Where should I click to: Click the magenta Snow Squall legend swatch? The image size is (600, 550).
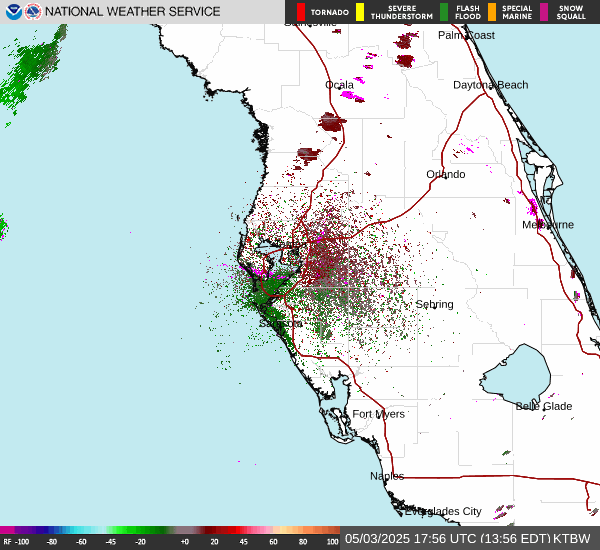[544, 12]
